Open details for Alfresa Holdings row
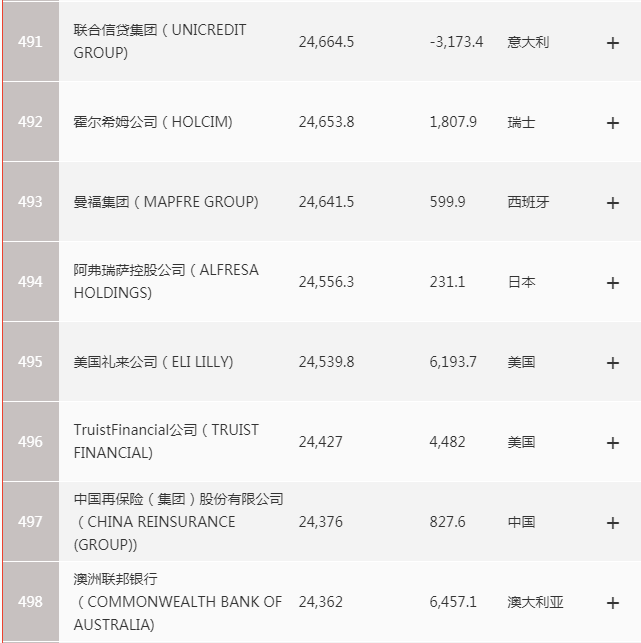 tap(613, 282)
